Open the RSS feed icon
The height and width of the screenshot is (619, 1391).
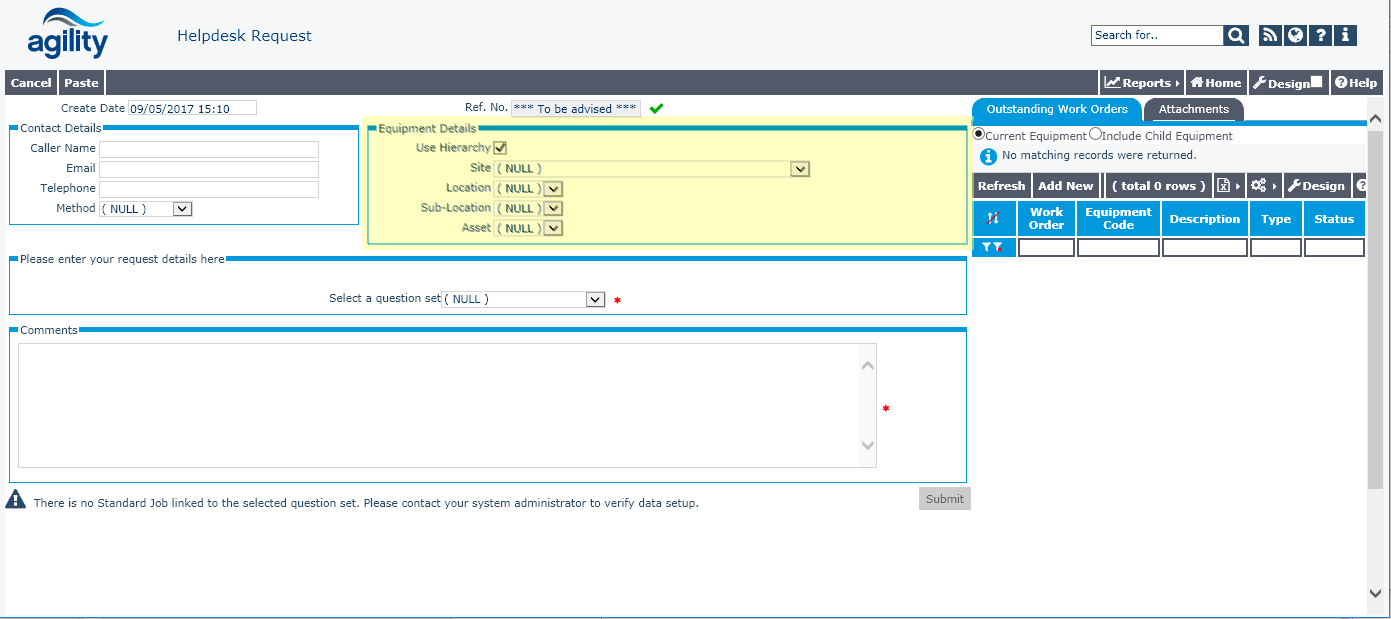[x=1270, y=36]
